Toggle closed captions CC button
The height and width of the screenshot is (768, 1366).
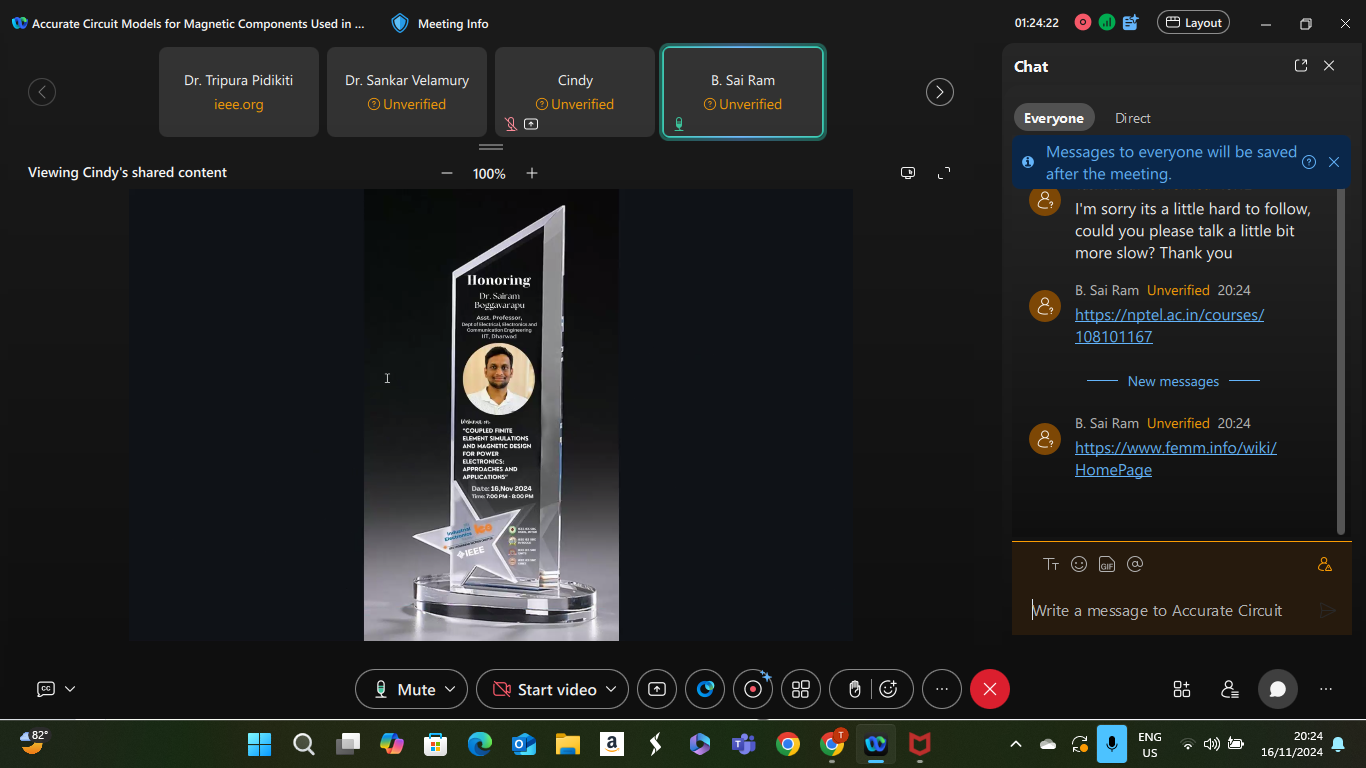pos(45,689)
